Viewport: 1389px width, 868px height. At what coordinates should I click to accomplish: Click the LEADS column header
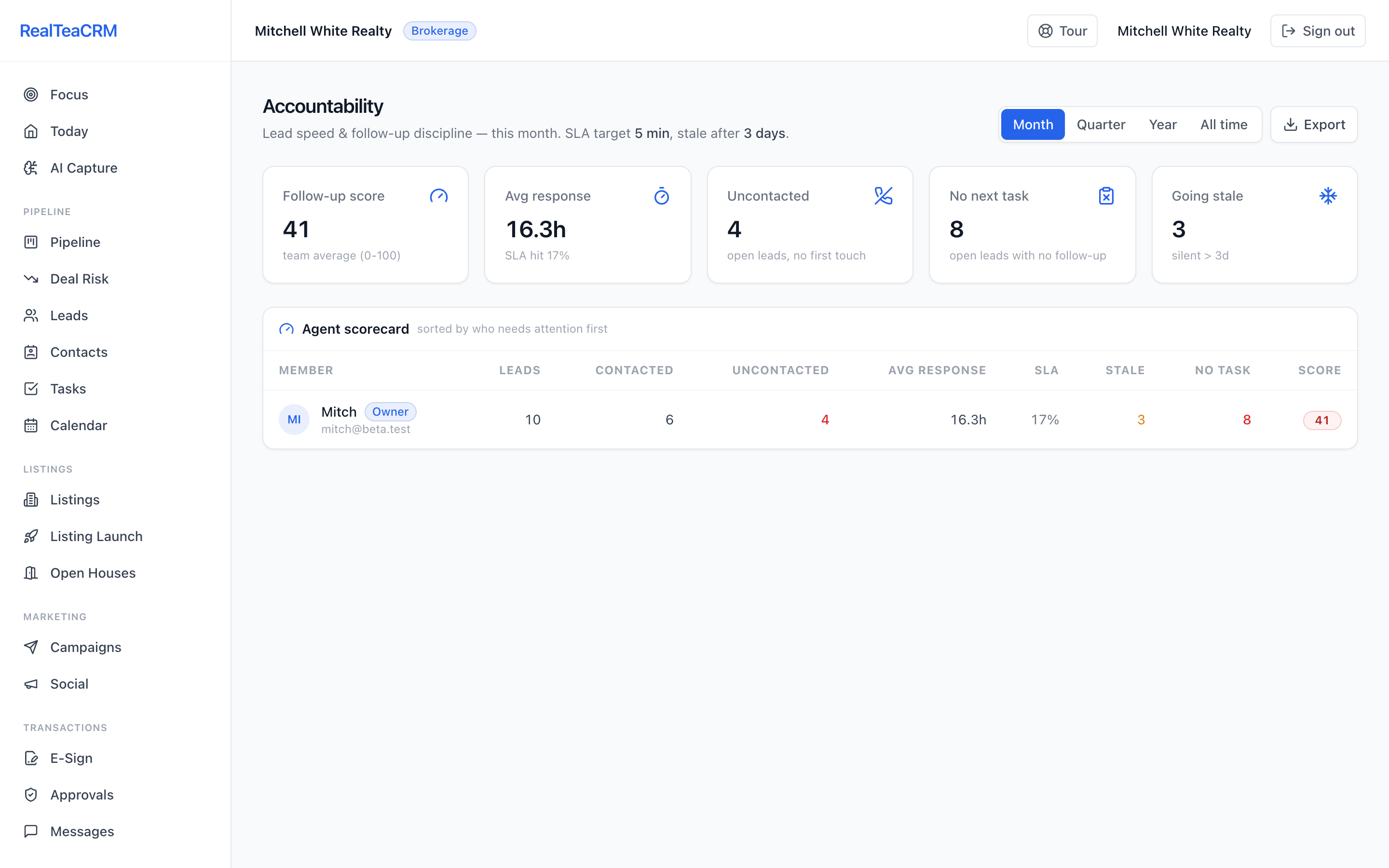point(520,371)
